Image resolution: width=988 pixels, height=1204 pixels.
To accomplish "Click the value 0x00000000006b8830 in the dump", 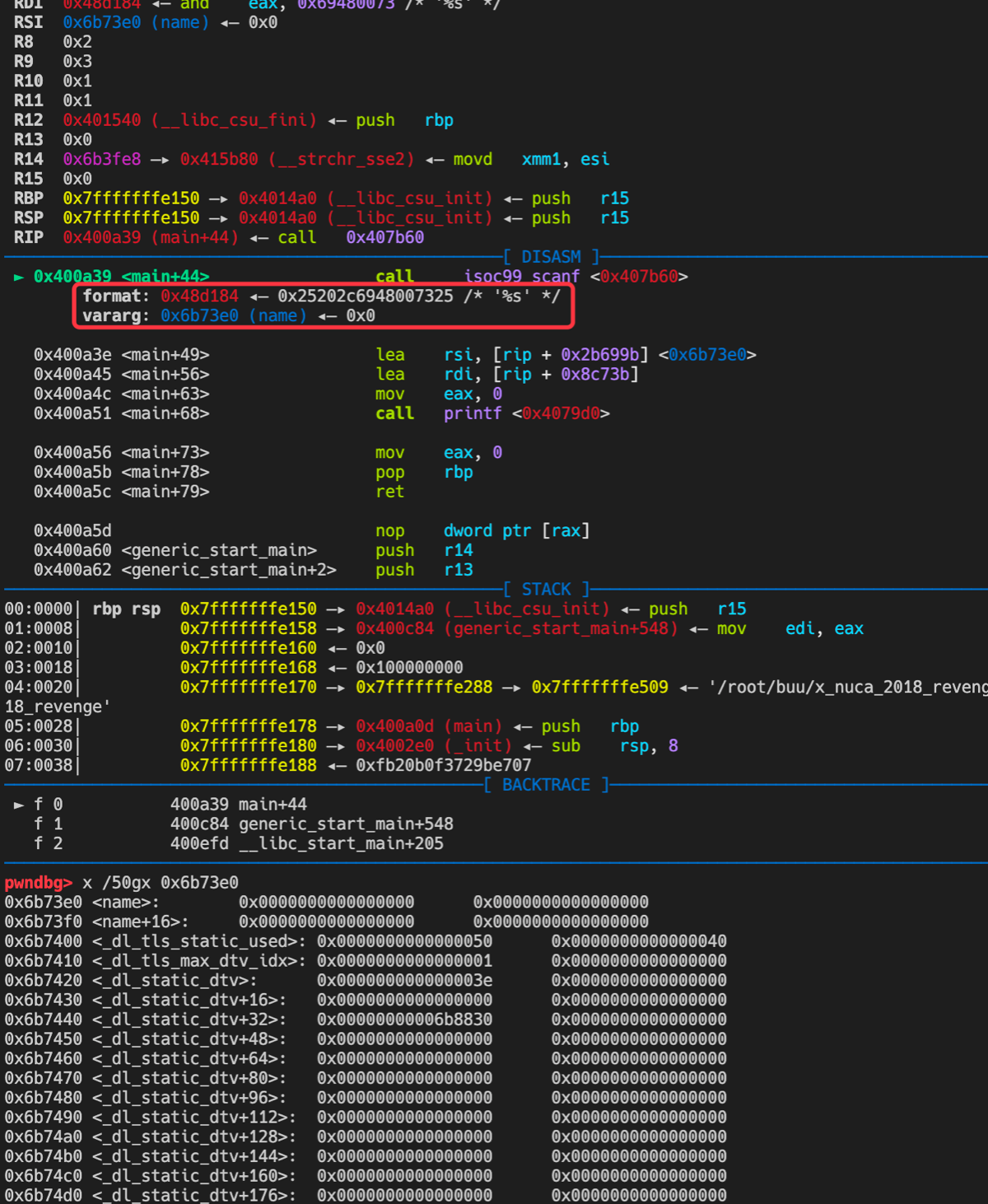I will click(404, 1020).
